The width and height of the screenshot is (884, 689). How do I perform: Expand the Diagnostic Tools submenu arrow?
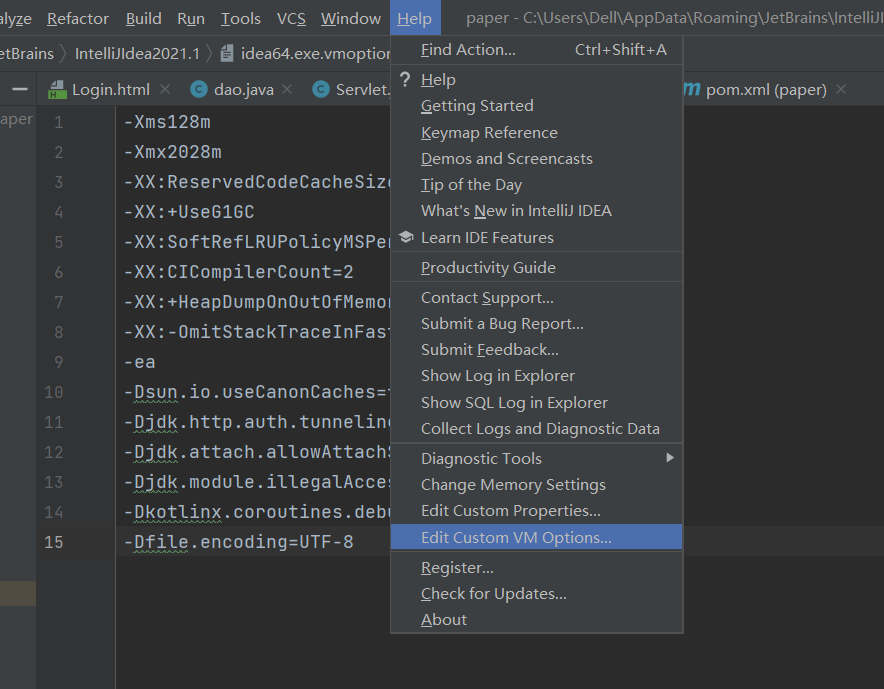click(x=670, y=457)
